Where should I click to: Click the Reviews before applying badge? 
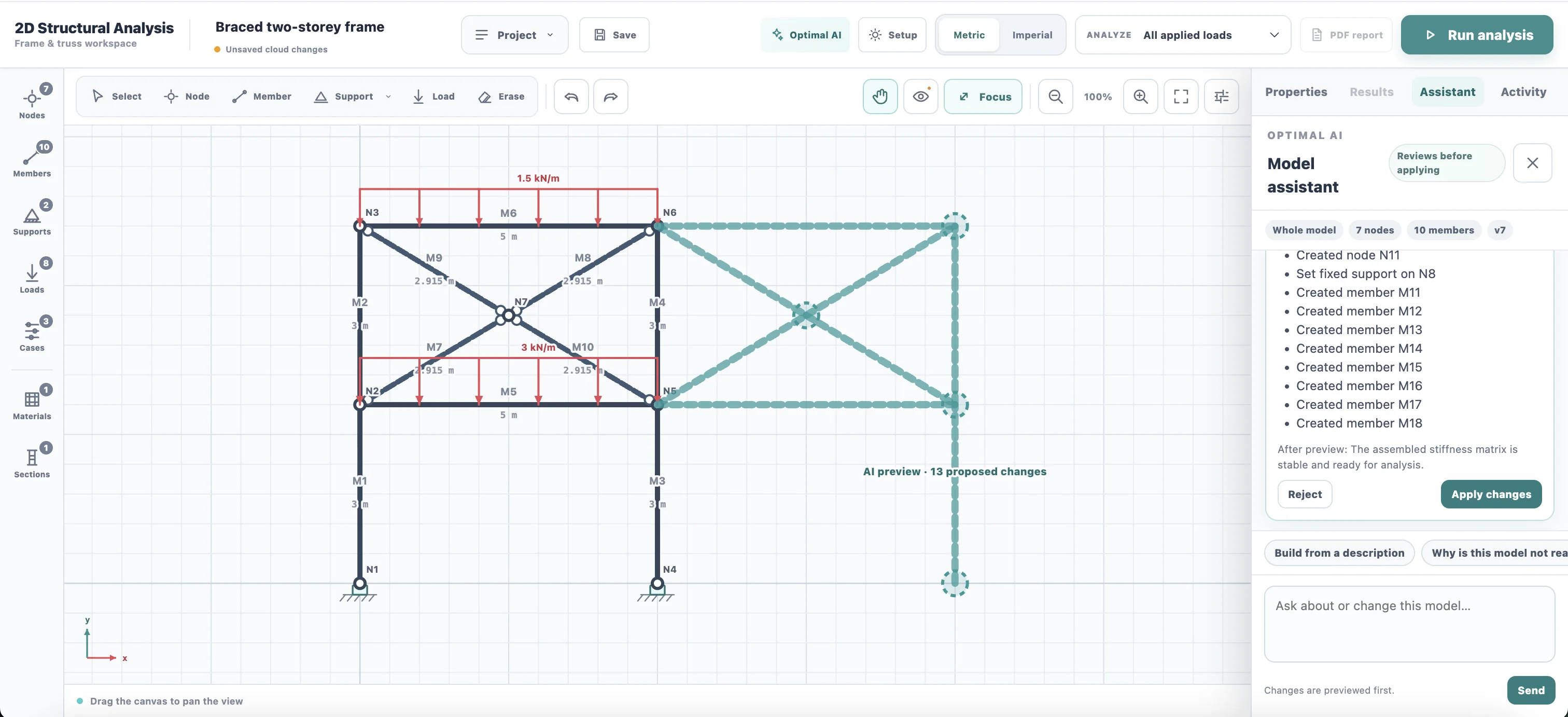(1446, 163)
